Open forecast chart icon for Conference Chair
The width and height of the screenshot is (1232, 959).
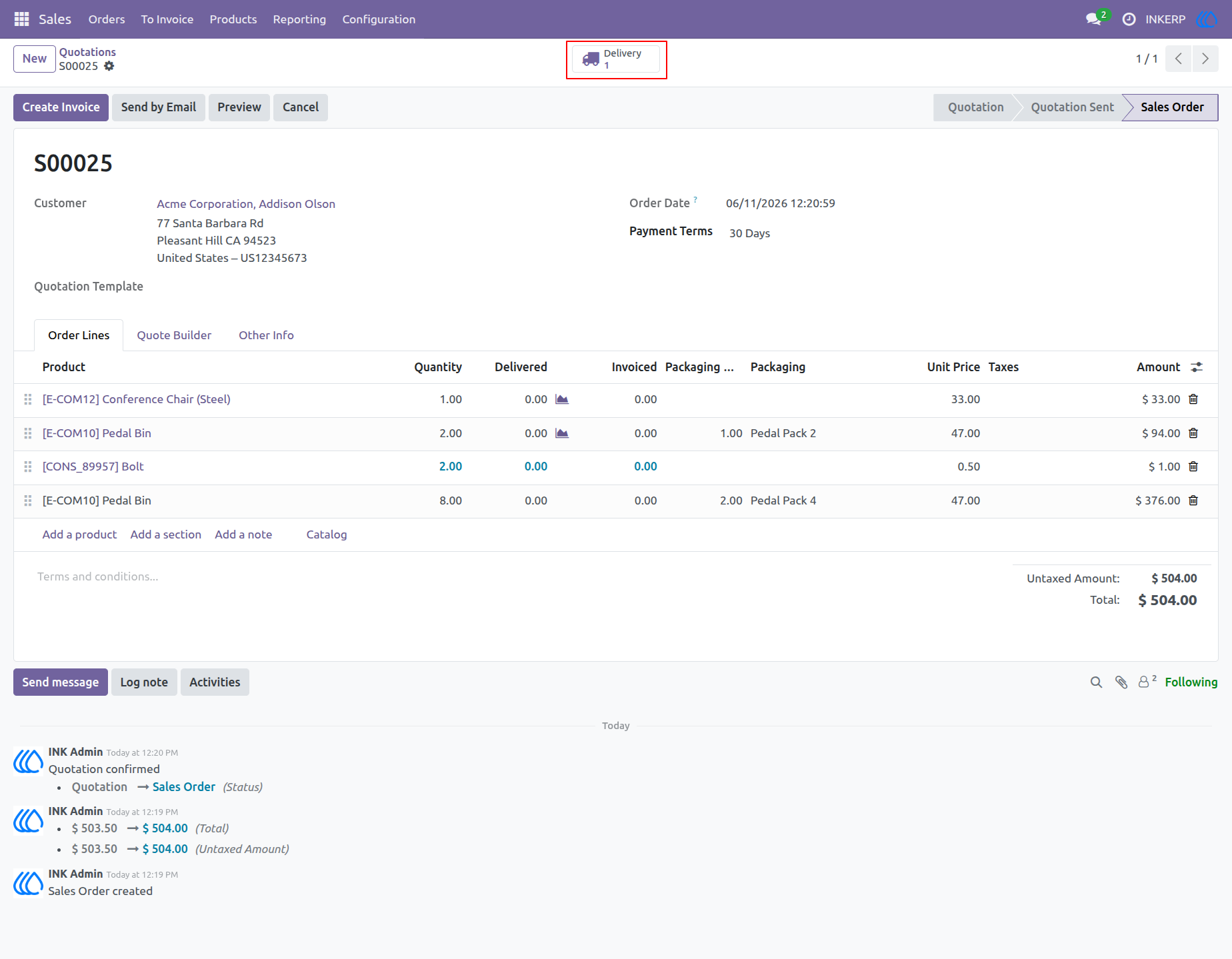pyautogui.click(x=562, y=399)
